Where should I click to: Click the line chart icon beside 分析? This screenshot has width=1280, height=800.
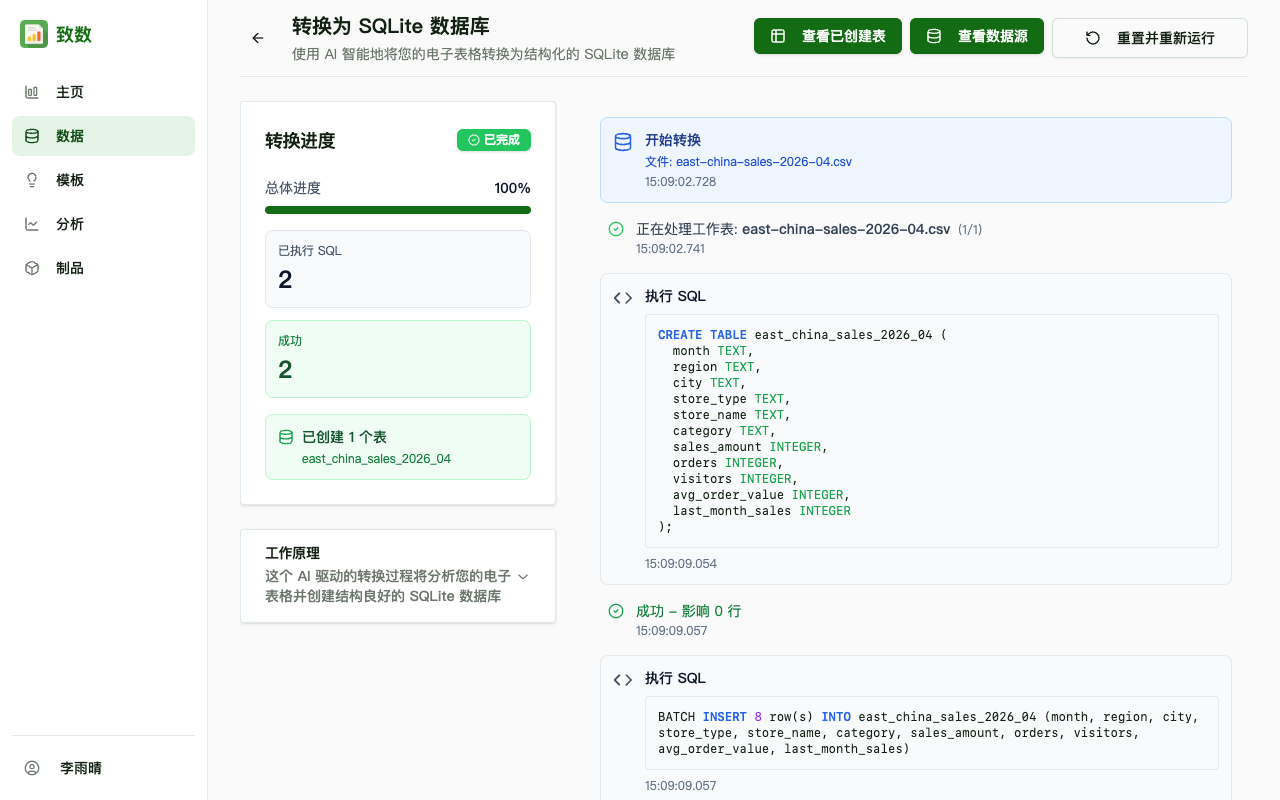click(32, 224)
